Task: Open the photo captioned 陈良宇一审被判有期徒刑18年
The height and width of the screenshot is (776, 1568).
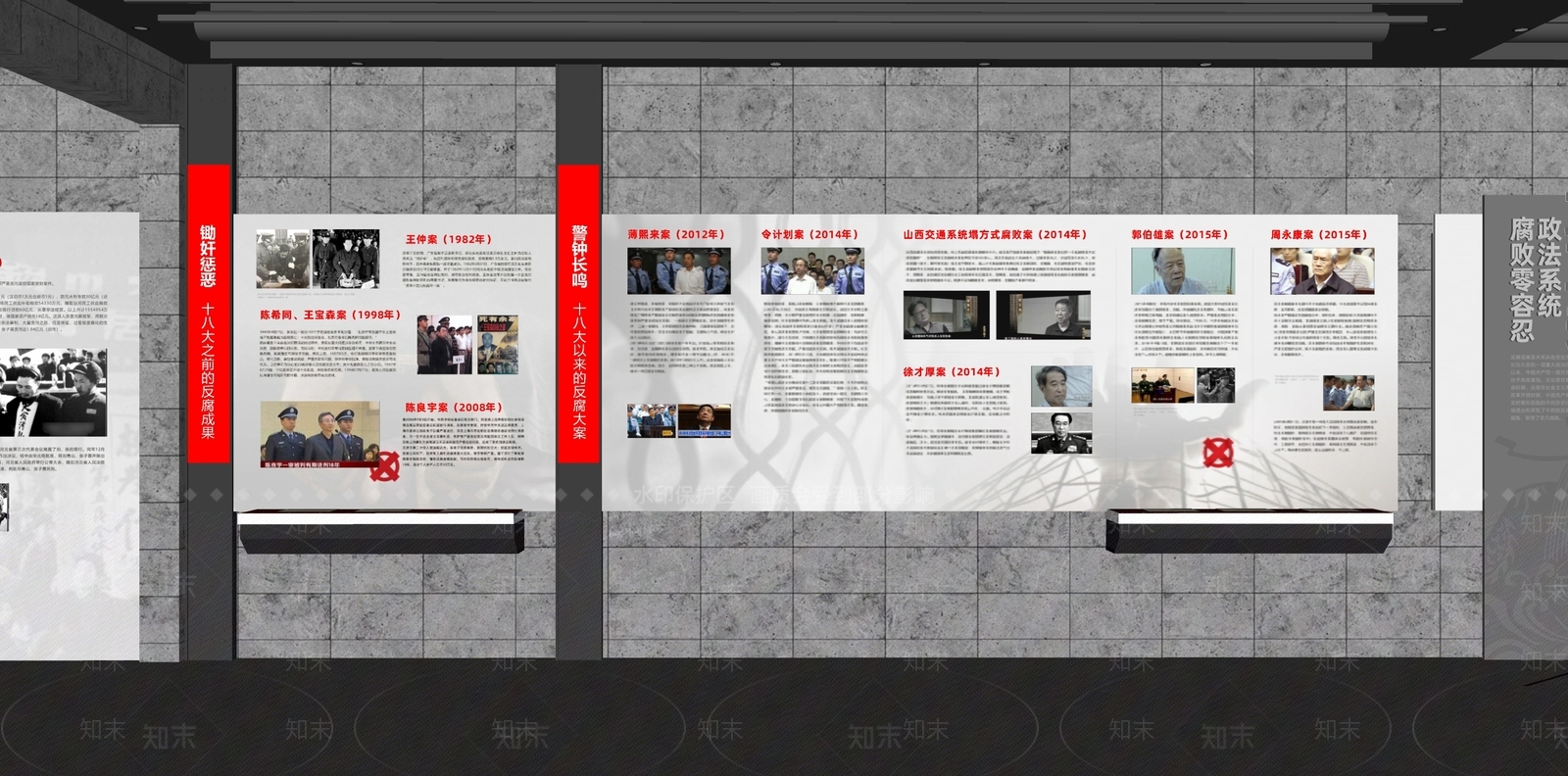Action: (x=319, y=435)
